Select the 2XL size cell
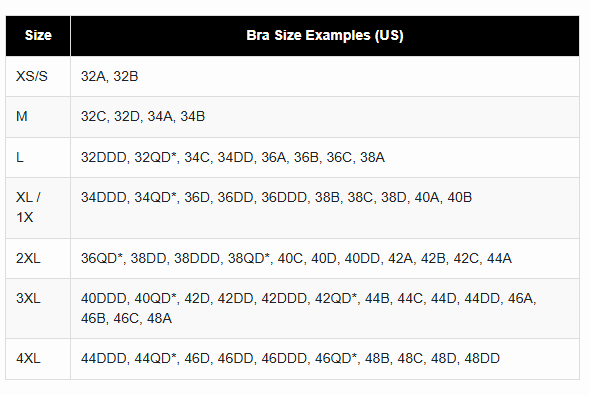Viewport: 590px width, 395px height. click(38, 258)
